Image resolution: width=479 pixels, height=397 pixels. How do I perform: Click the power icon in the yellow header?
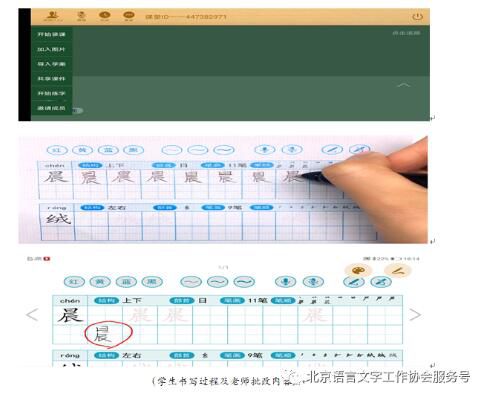point(417,17)
